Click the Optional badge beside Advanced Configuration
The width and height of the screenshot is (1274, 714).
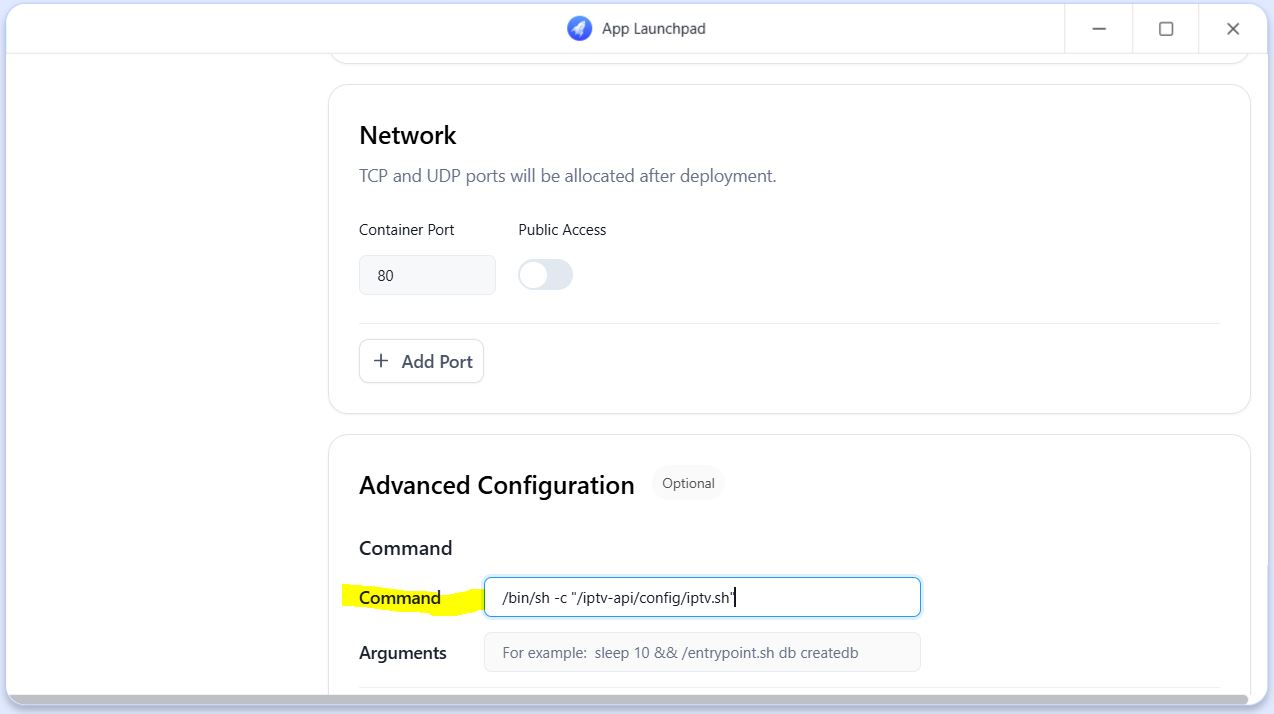688,483
